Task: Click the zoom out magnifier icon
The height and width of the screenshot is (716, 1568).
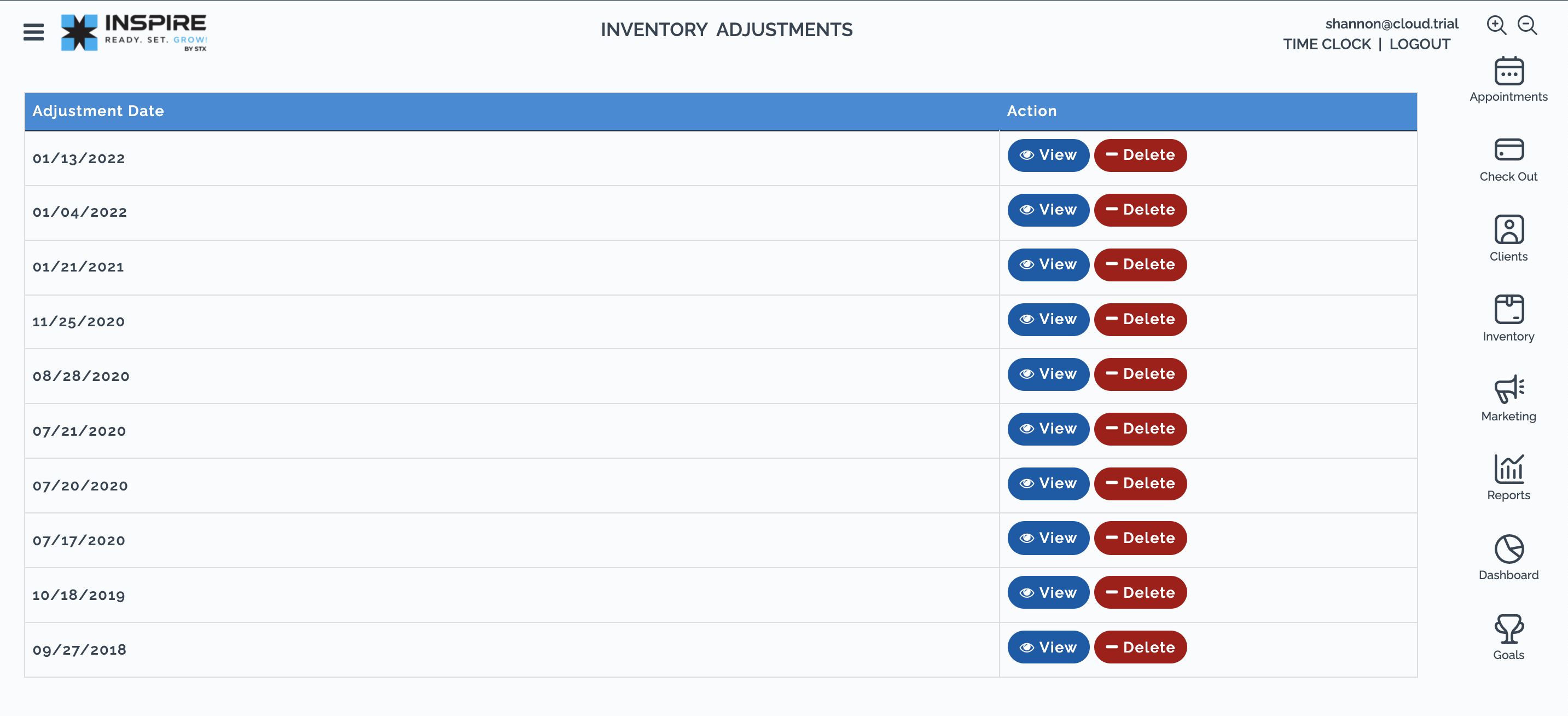Action: pyautogui.click(x=1526, y=26)
